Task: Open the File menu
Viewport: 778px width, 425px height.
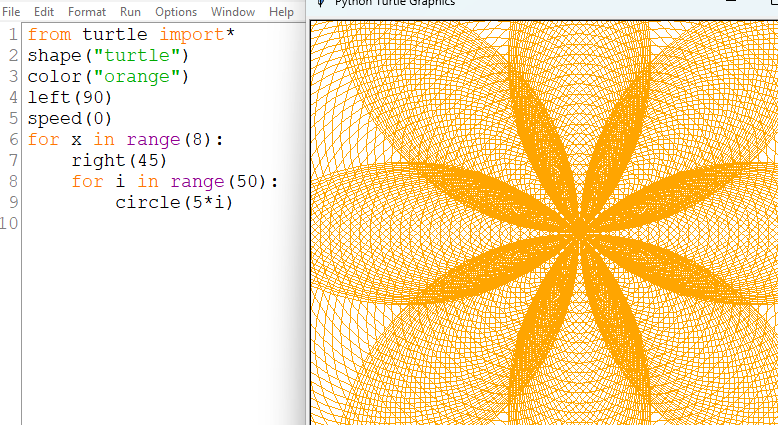Action: point(11,11)
